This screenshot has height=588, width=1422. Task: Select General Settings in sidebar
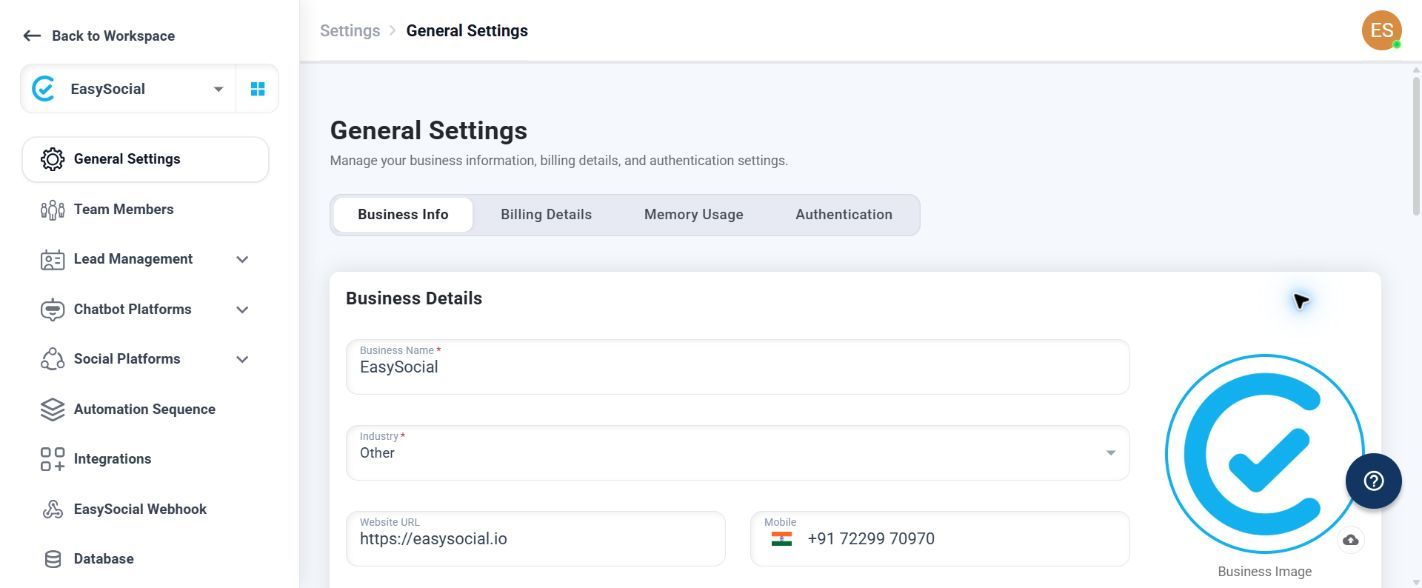[145, 159]
